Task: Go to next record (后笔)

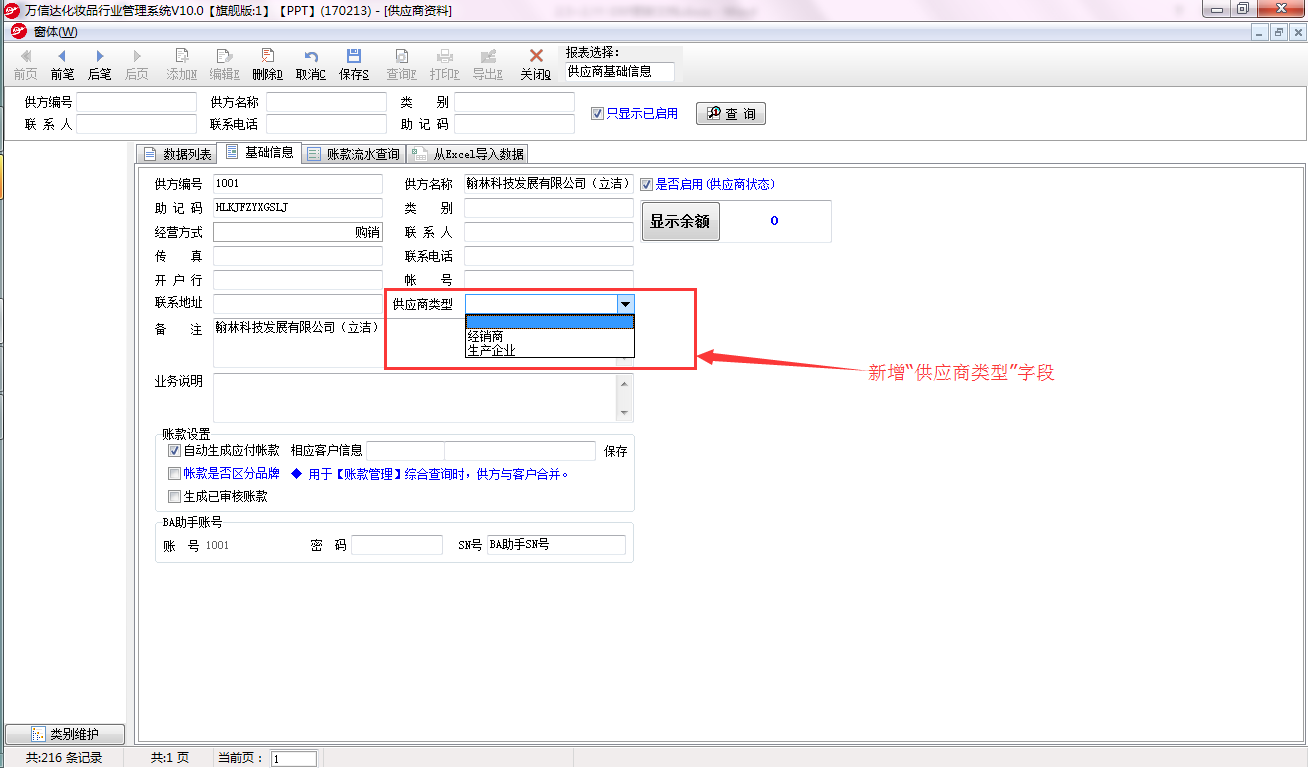Action: pos(99,64)
